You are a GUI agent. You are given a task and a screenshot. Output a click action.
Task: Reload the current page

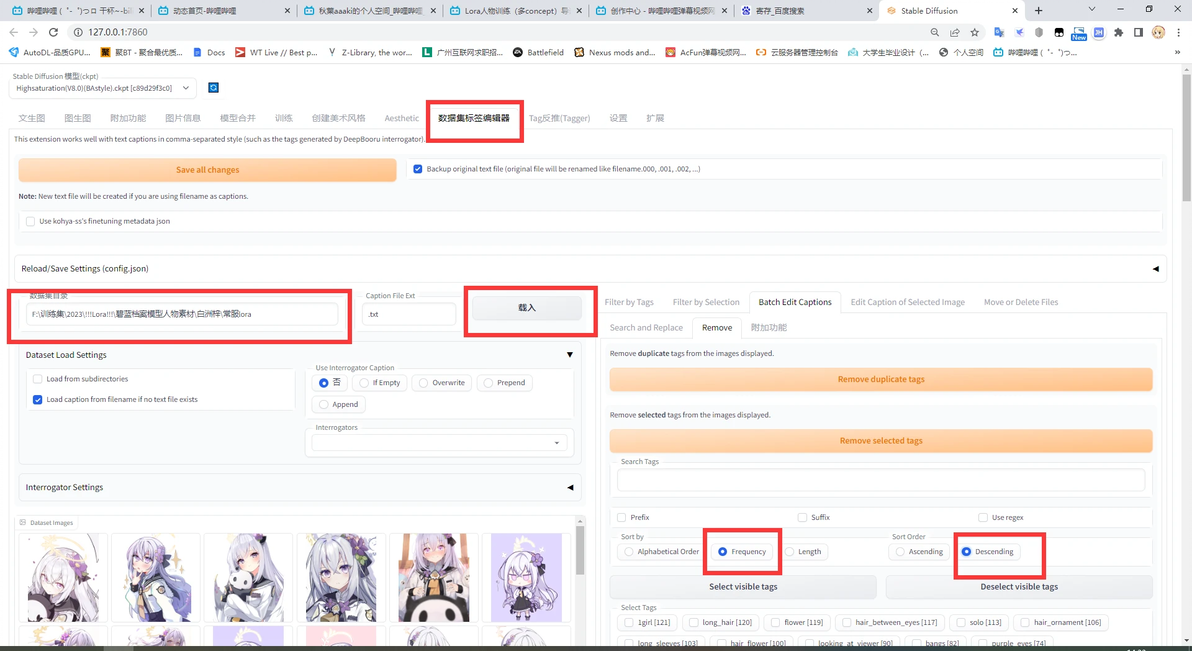pyautogui.click(x=53, y=32)
